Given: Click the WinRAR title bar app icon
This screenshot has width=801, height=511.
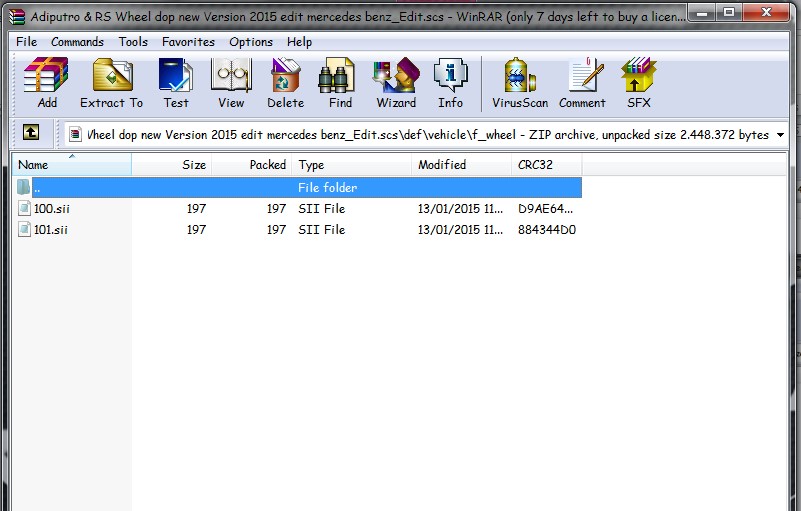Looking at the screenshot, I should [17, 17].
